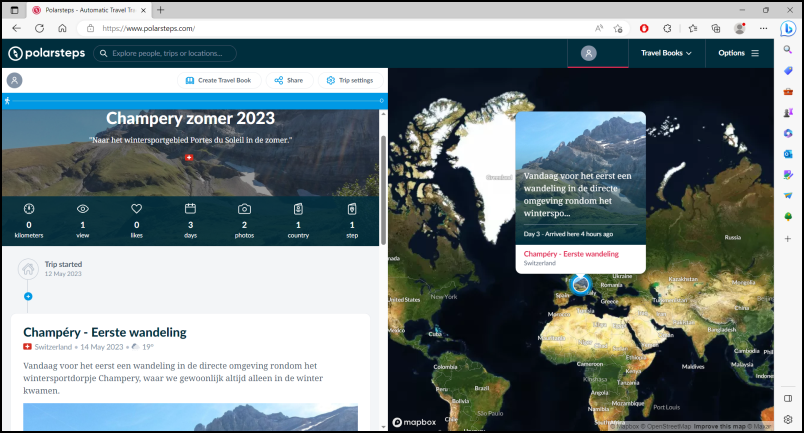Click the sidebar Search icon
804x433 pixels.
(x=788, y=50)
